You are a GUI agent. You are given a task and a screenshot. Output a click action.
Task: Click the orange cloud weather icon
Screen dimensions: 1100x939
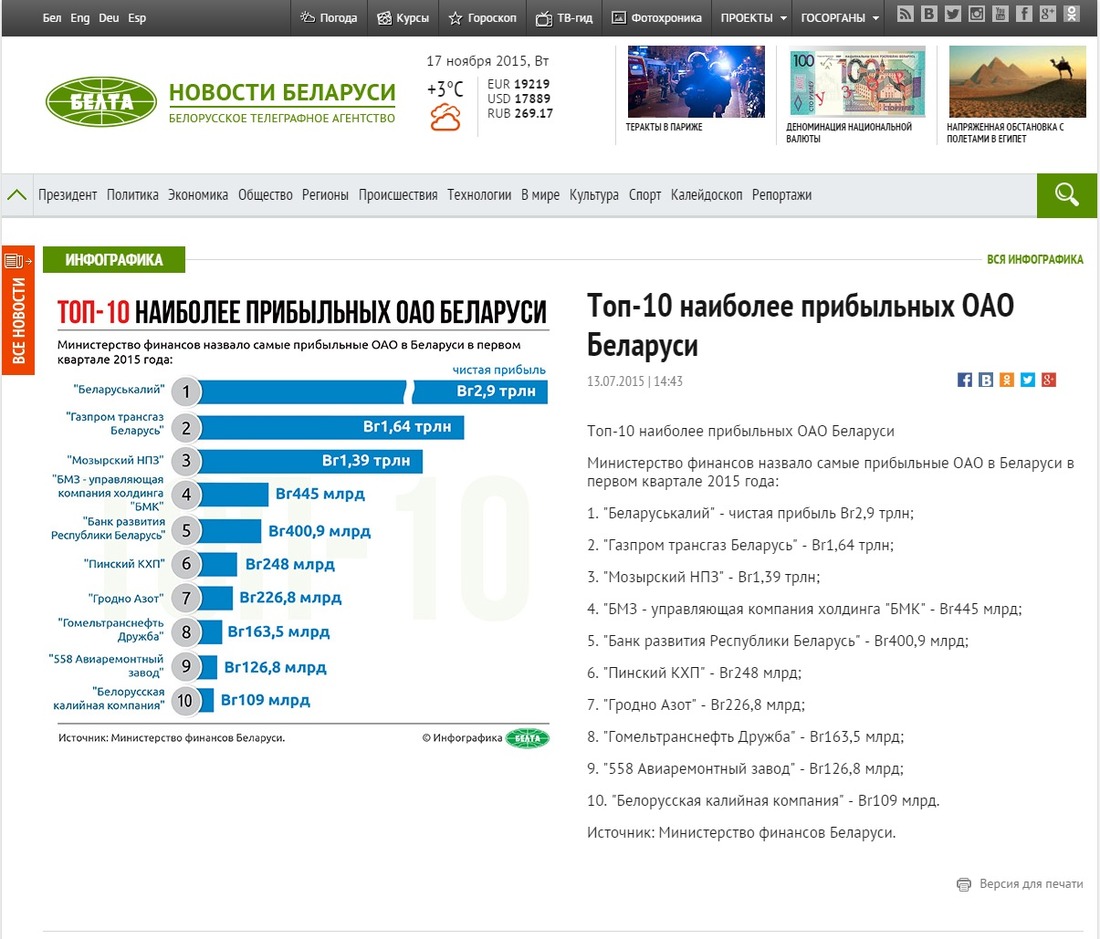click(x=445, y=118)
